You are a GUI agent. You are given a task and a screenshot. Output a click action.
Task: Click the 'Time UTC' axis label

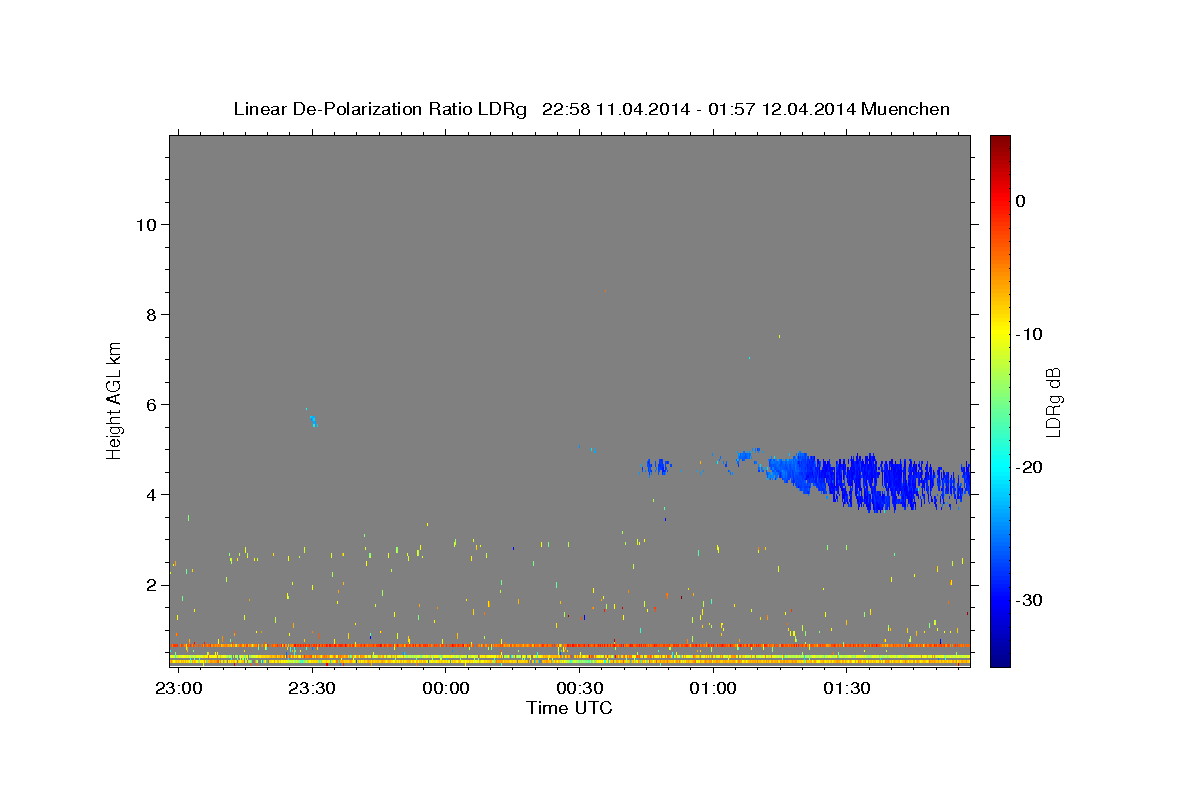569,708
